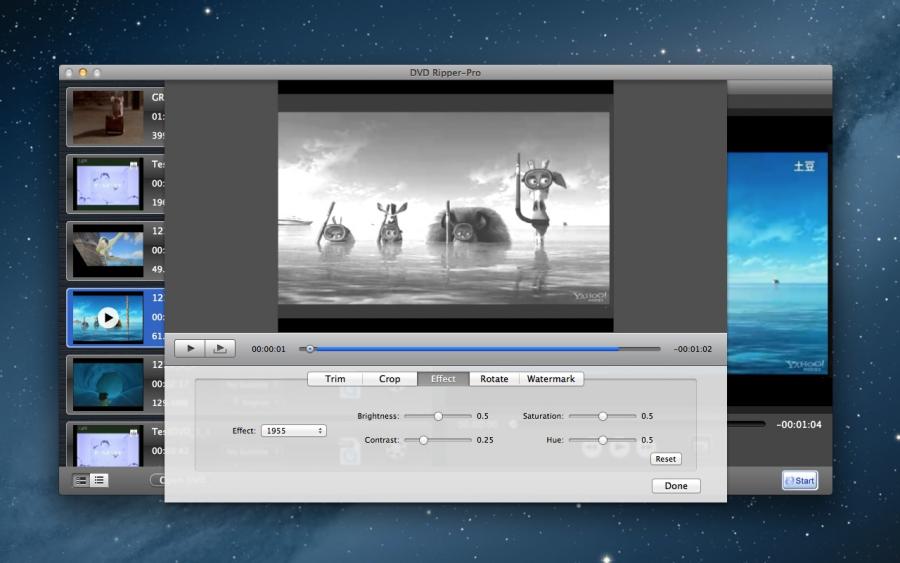The width and height of the screenshot is (900, 563).
Task: Select the Effect tab
Action: click(x=443, y=379)
